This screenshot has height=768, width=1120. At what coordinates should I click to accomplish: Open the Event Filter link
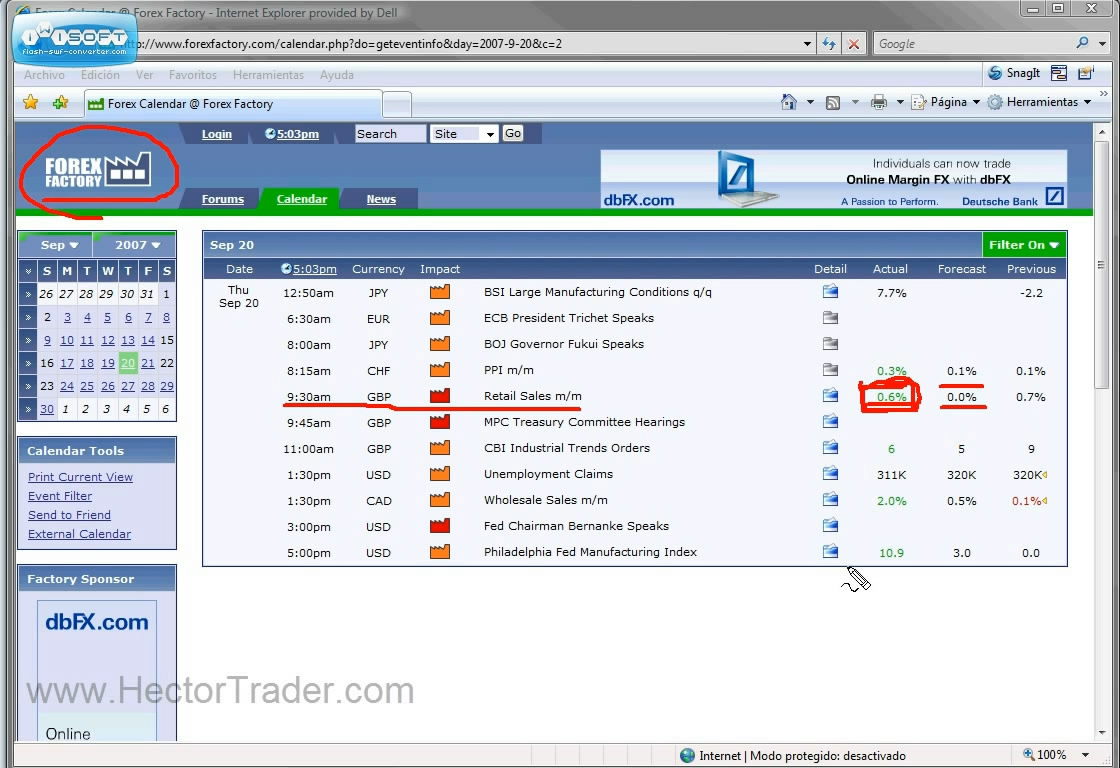pyautogui.click(x=60, y=496)
